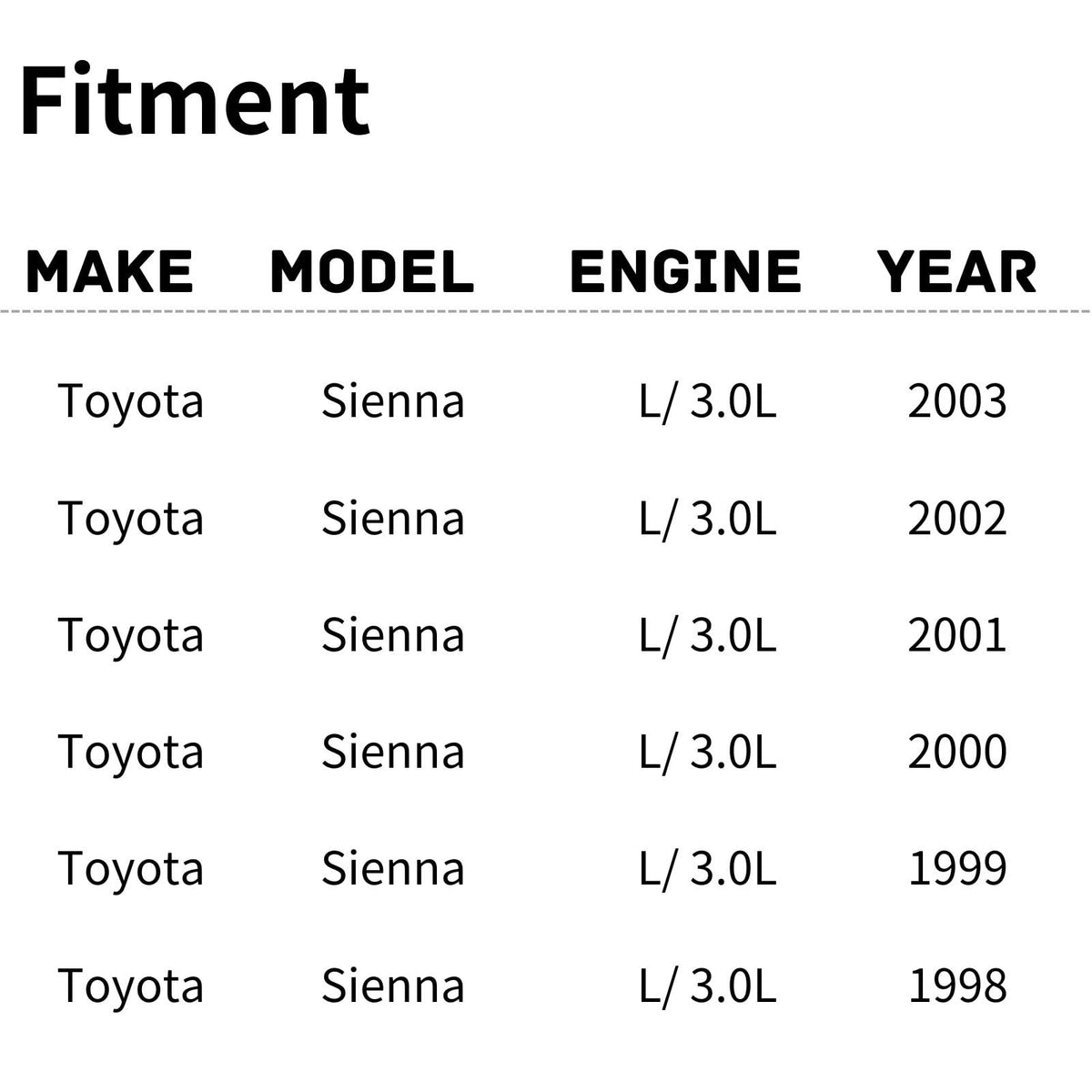The width and height of the screenshot is (1092, 1092).
Task: Click Sienna in the 1999 row
Action: pos(393,869)
